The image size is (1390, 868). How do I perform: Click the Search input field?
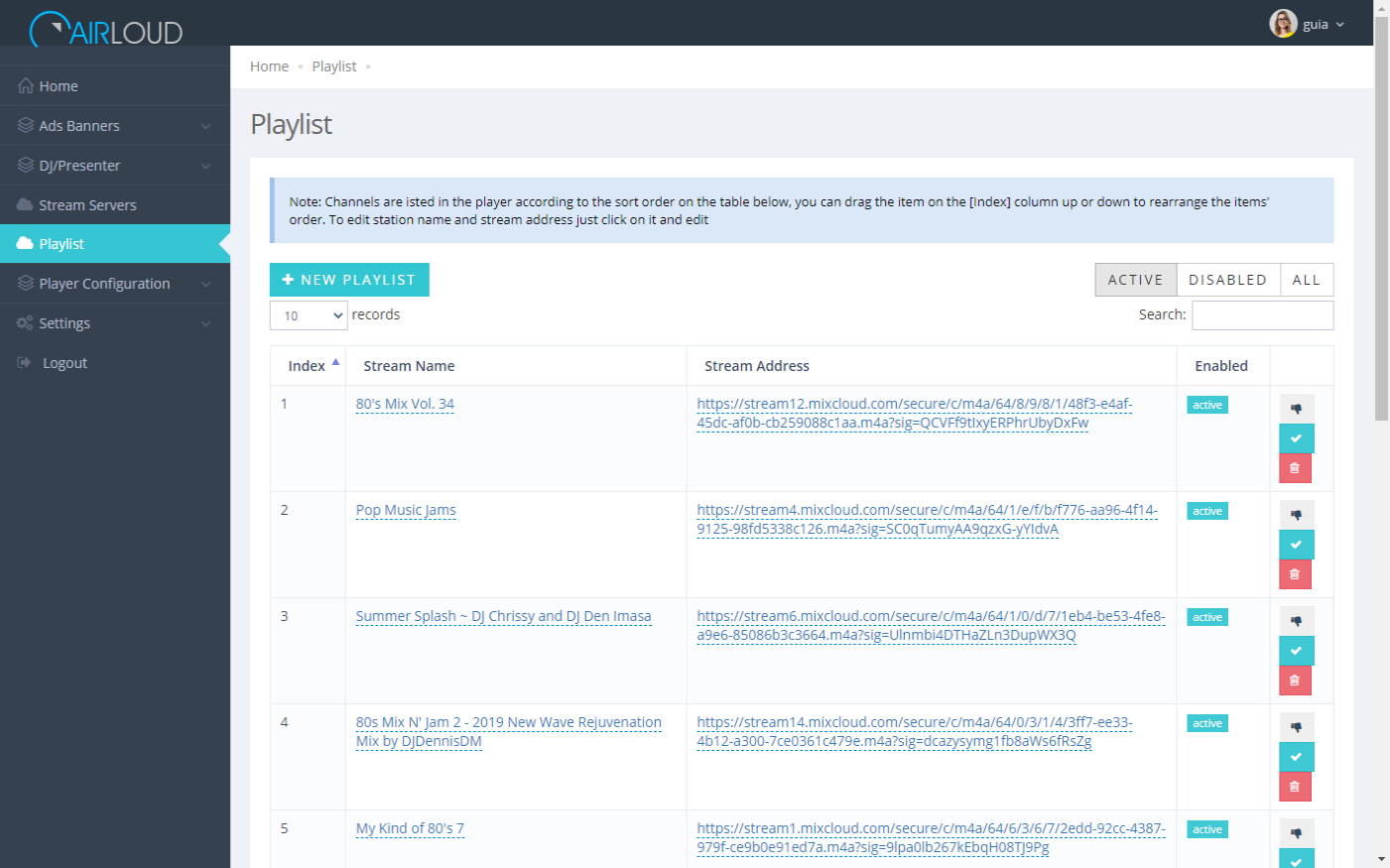click(1262, 315)
